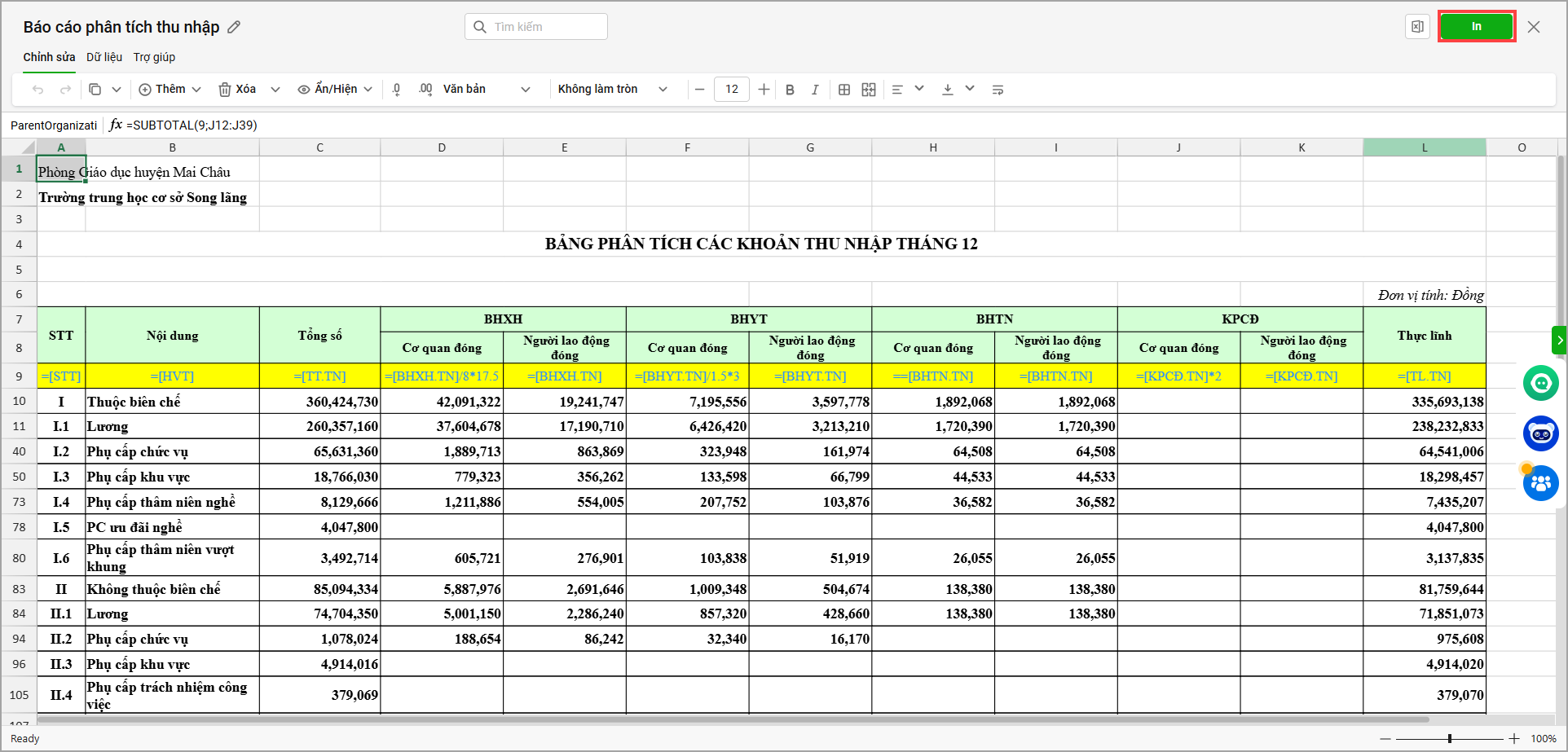Toggle italic formatting
Viewport: 1568px width, 752px height.
[x=815, y=90]
